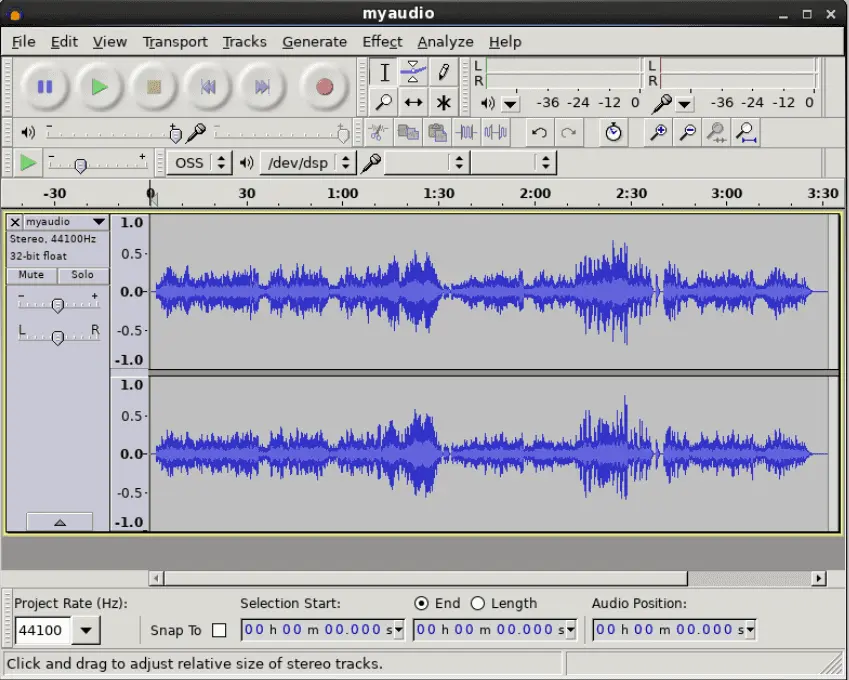This screenshot has height=680, width=849.
Task: Select the Selection (I-beam) tool
Action: 384,72
